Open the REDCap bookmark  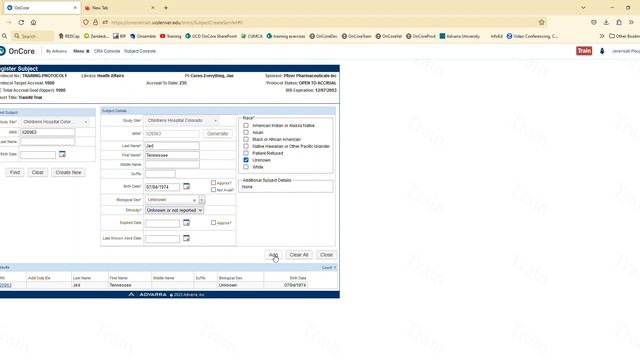pos(69,36)
